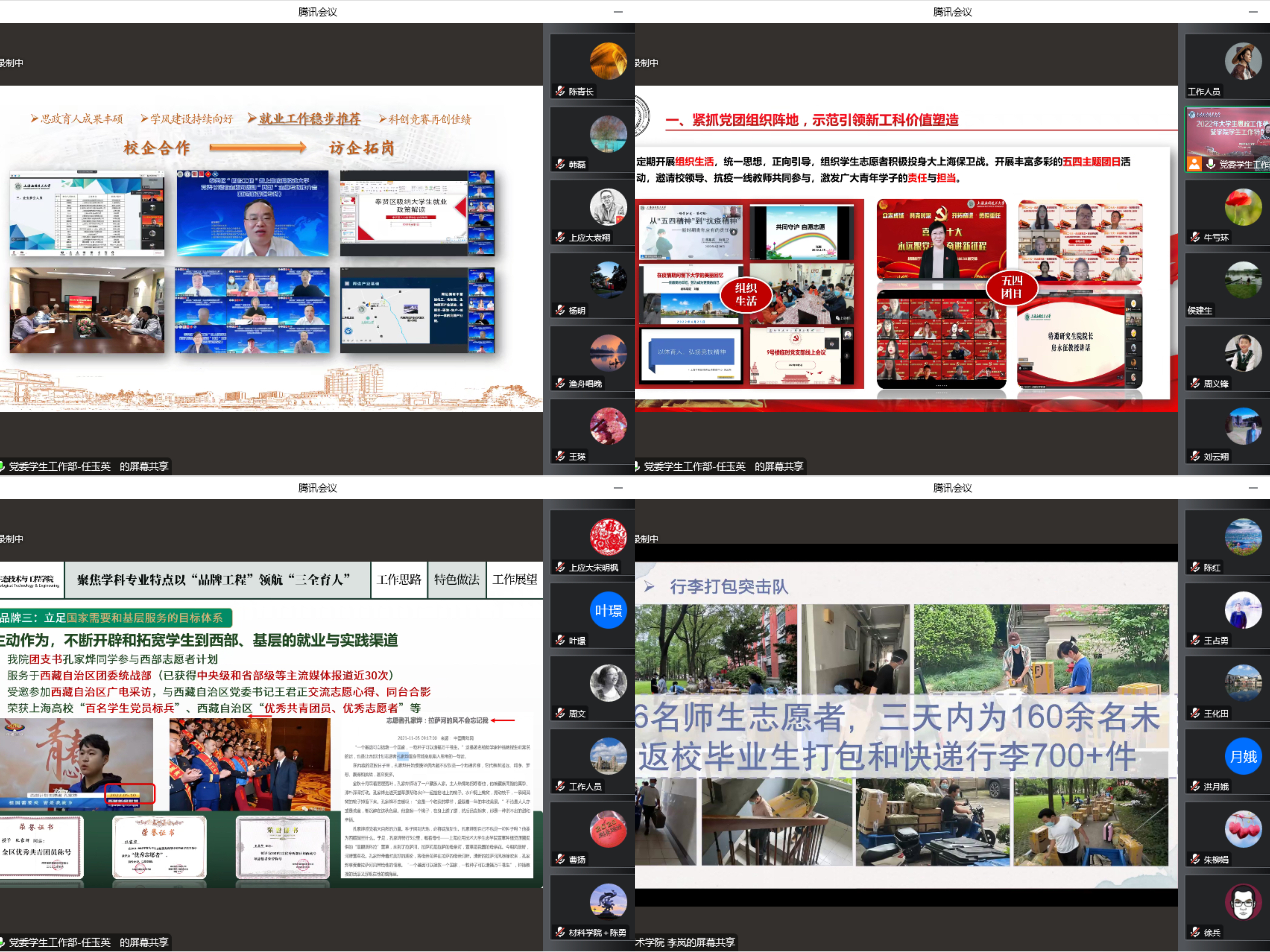Toggle 周义锋's muted microphone indicator

click(1195, 383)
